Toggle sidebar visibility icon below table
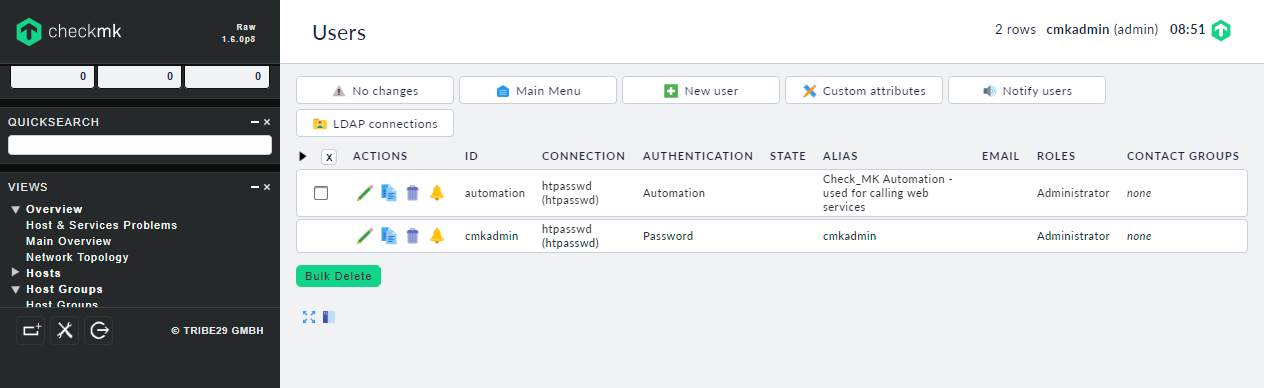1264x388 pixels. (329, 316)
